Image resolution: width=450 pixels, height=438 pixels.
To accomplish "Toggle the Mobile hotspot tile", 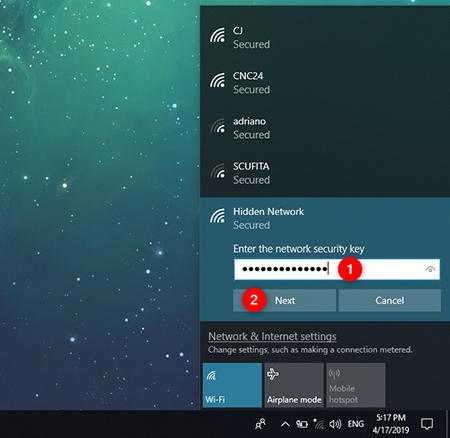I will (356, 385).
